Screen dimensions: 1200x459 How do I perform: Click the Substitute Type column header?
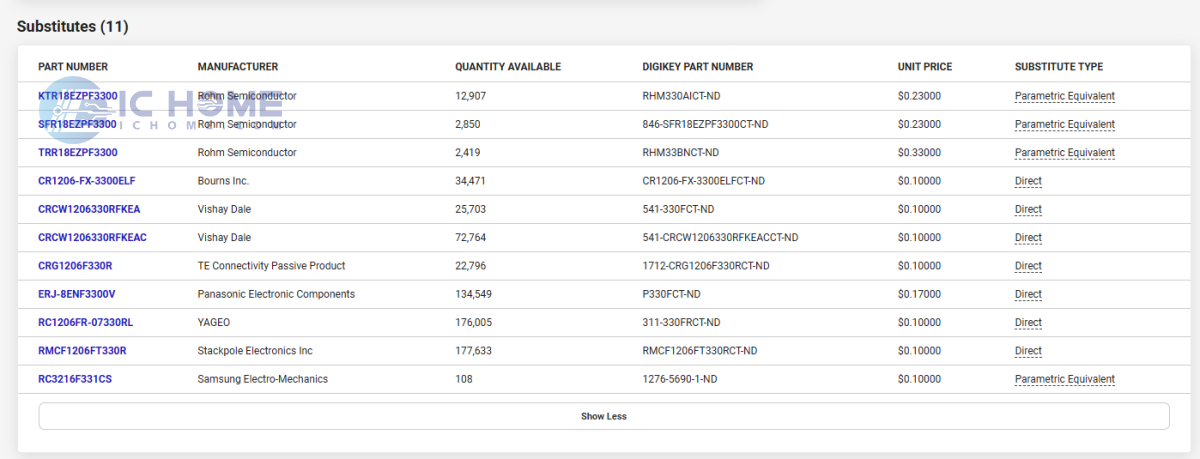tap(1058, 67)
